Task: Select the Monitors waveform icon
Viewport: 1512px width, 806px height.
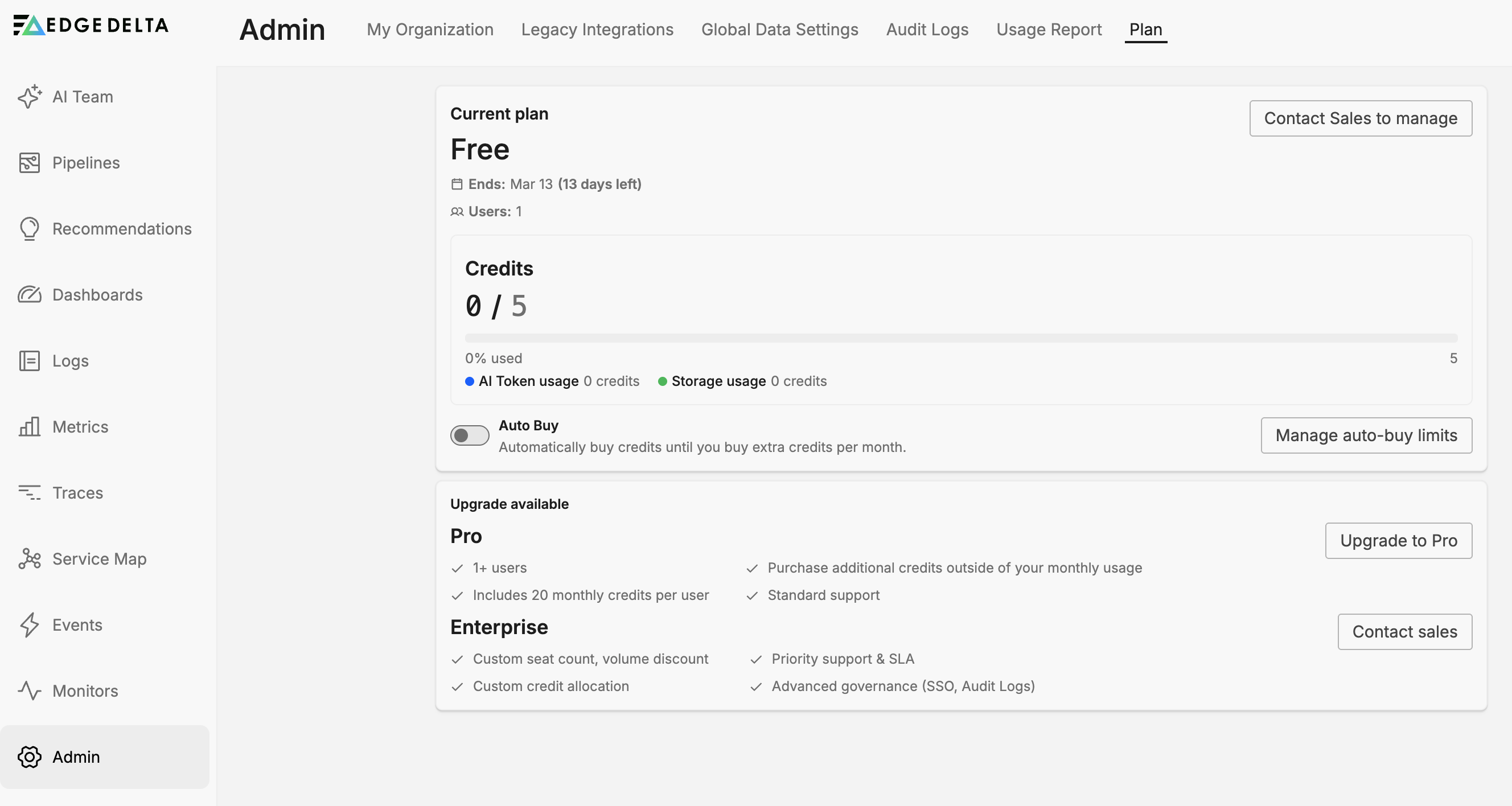Action: (30, 691)
